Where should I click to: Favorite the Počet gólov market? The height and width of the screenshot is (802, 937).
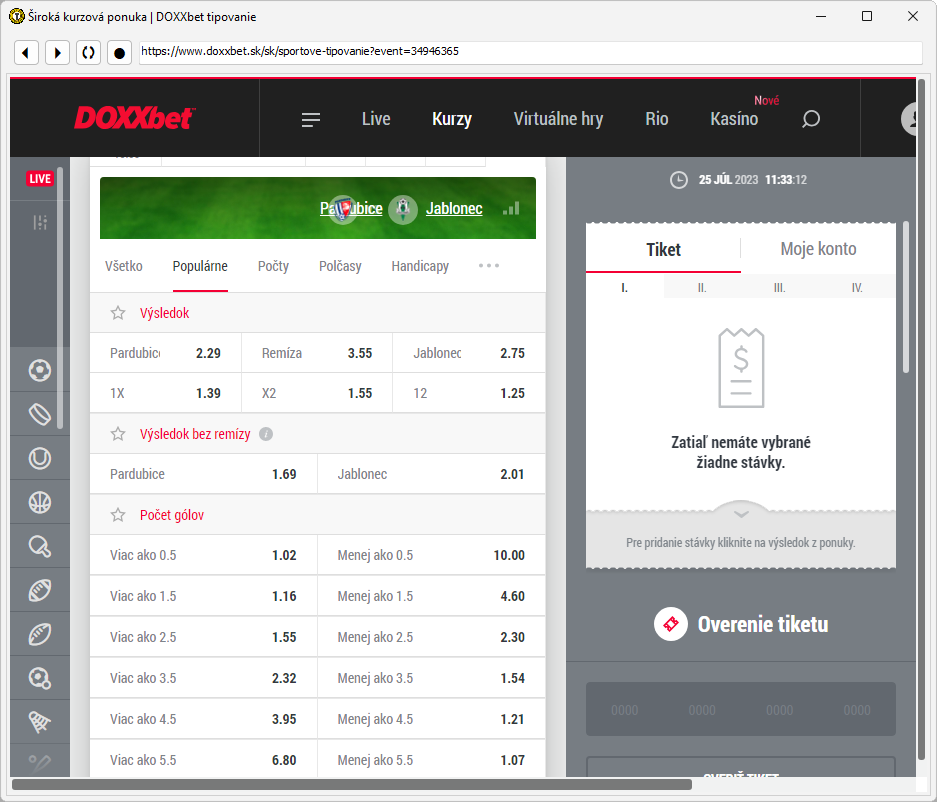[118, 515]
